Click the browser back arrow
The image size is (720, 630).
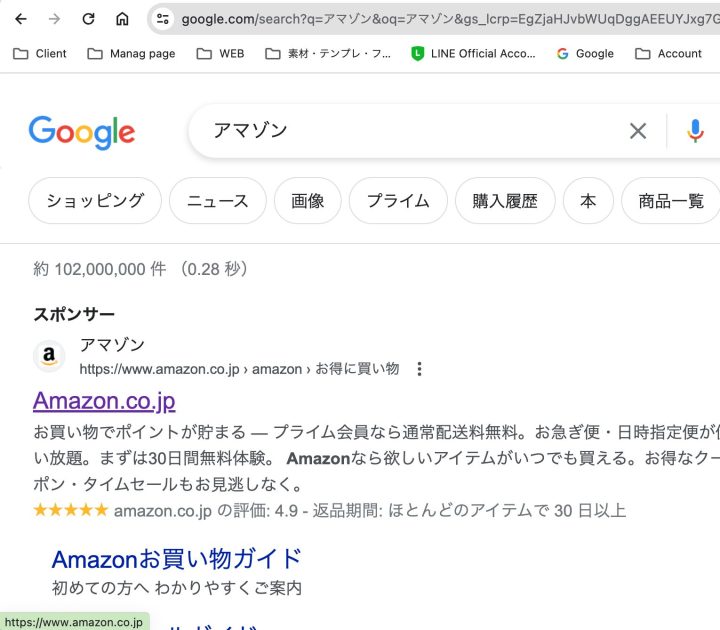click(x=21, y=19)
